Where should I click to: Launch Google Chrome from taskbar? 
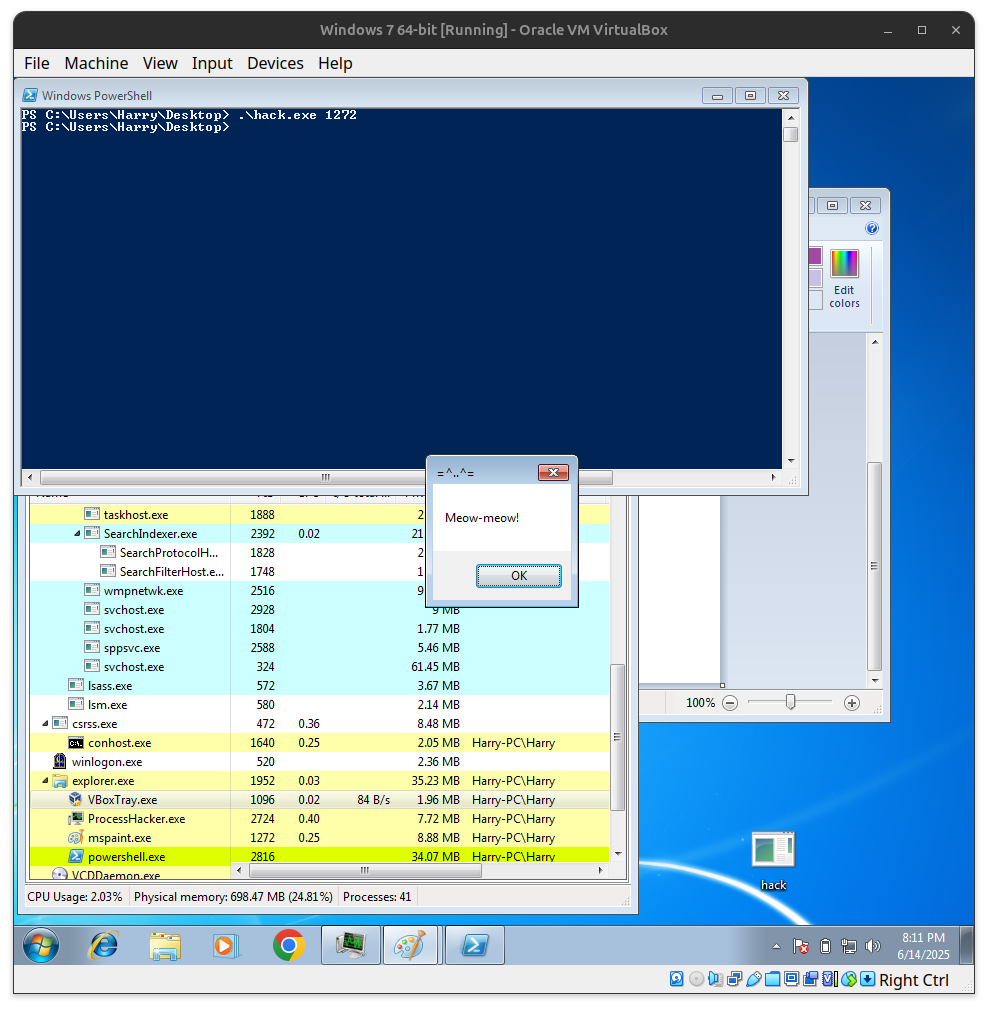(x=289, y=946)
